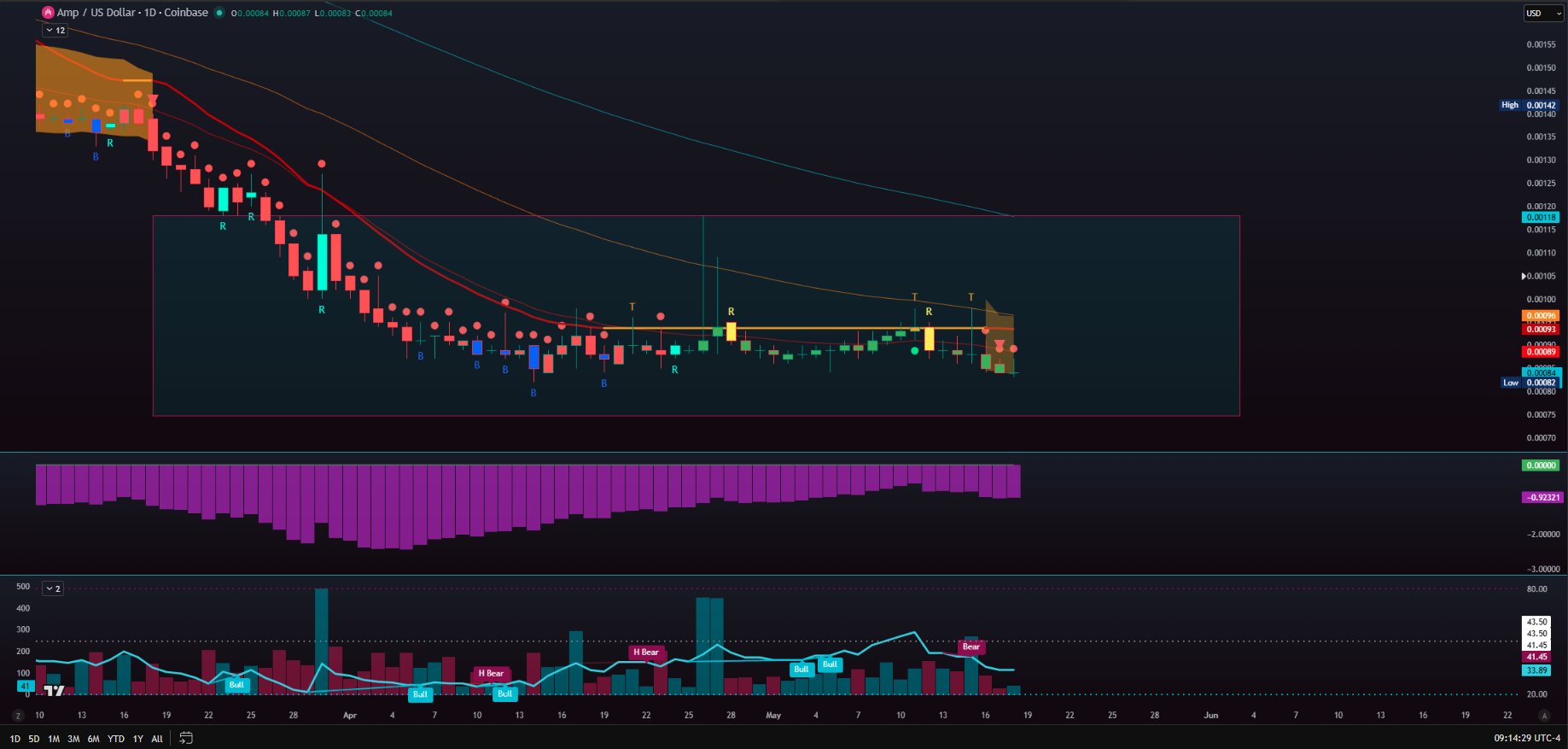Click the Amp coin logo icon
The width and height of the screenshot is (1568, 749).
coord(49,13)
